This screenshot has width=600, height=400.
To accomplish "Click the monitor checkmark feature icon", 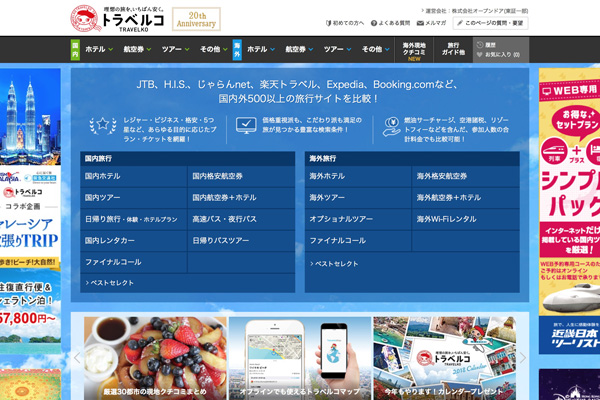I will click(246, 125).
